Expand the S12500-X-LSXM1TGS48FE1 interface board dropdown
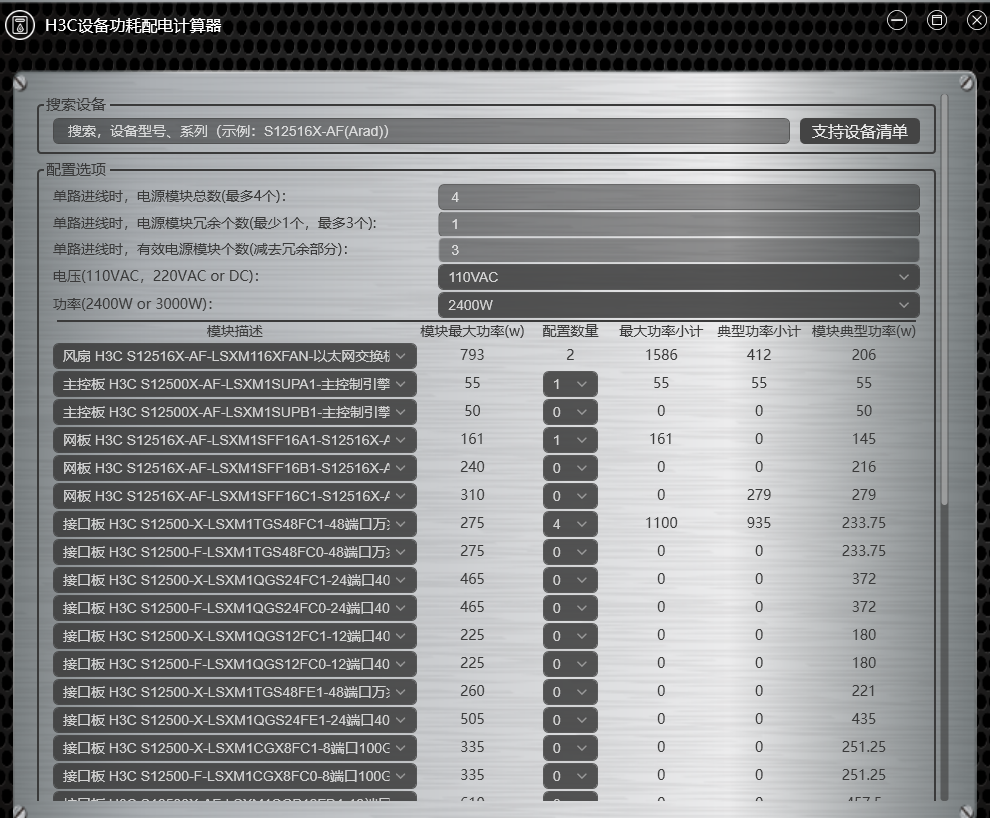The height and width of the screenshot is (818, 990). tap(235, 692)
